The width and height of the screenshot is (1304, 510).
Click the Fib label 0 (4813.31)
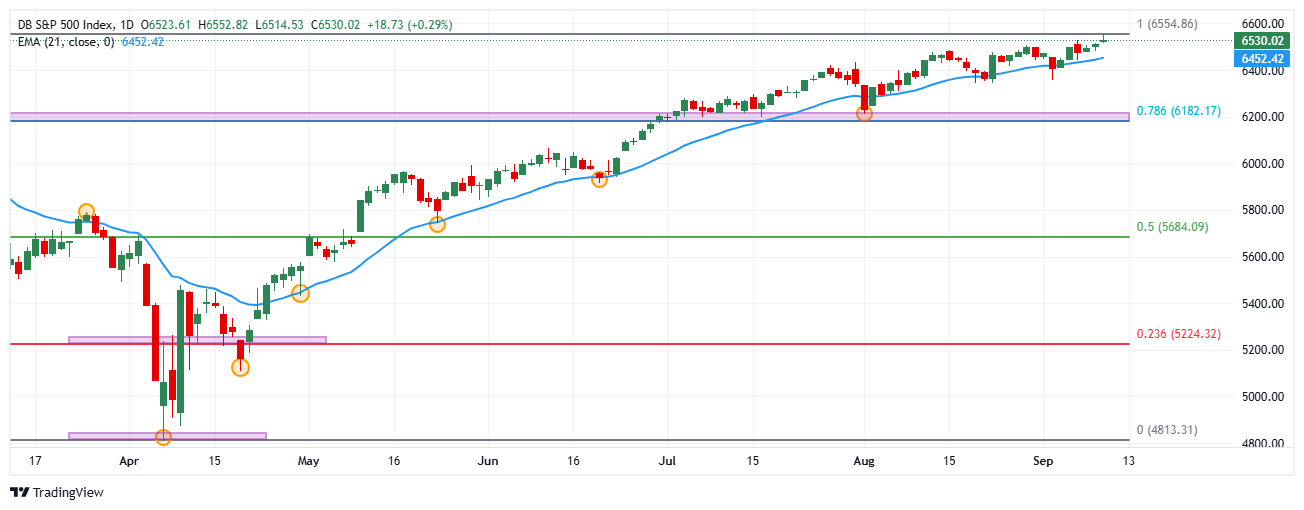1167,430
